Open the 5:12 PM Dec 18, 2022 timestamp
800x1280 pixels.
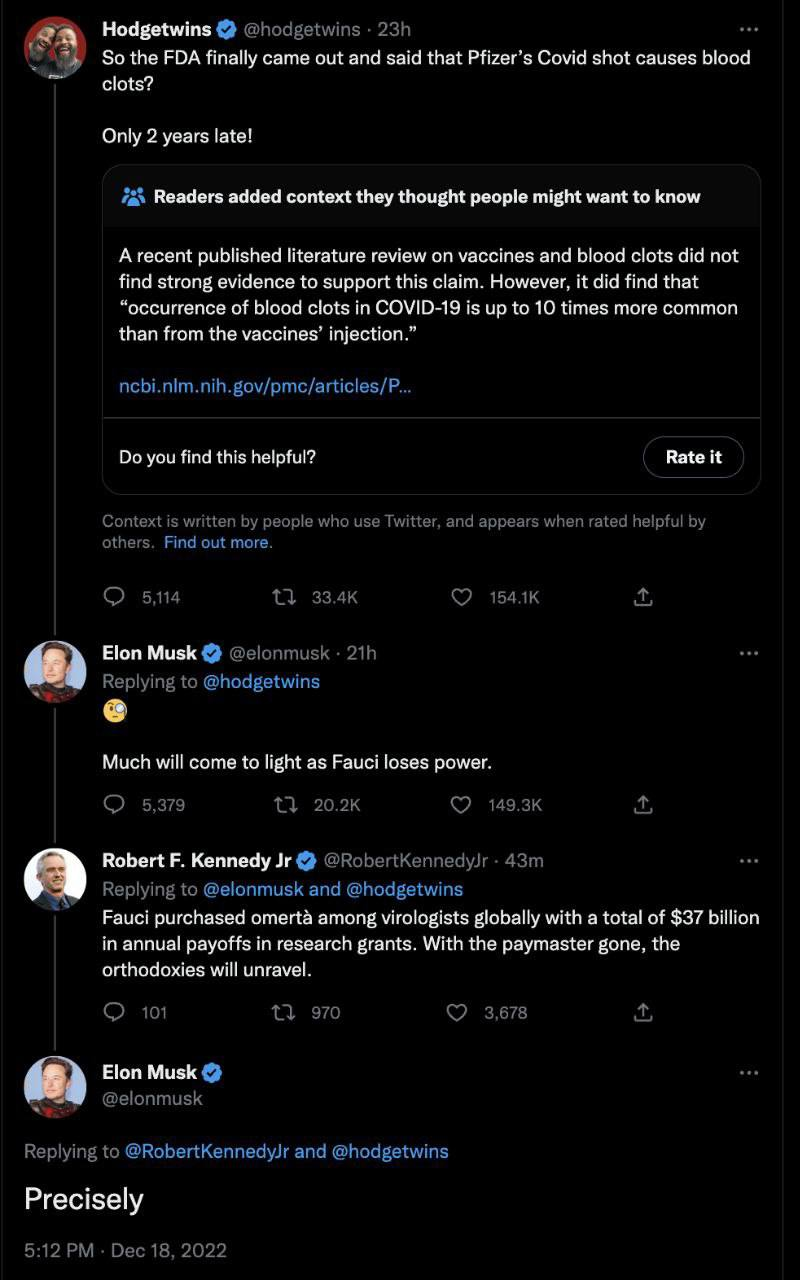coord(125,1250)
